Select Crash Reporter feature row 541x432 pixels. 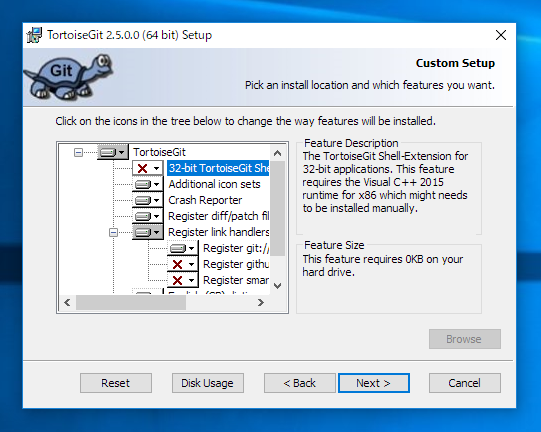click(x=205, y=200)
